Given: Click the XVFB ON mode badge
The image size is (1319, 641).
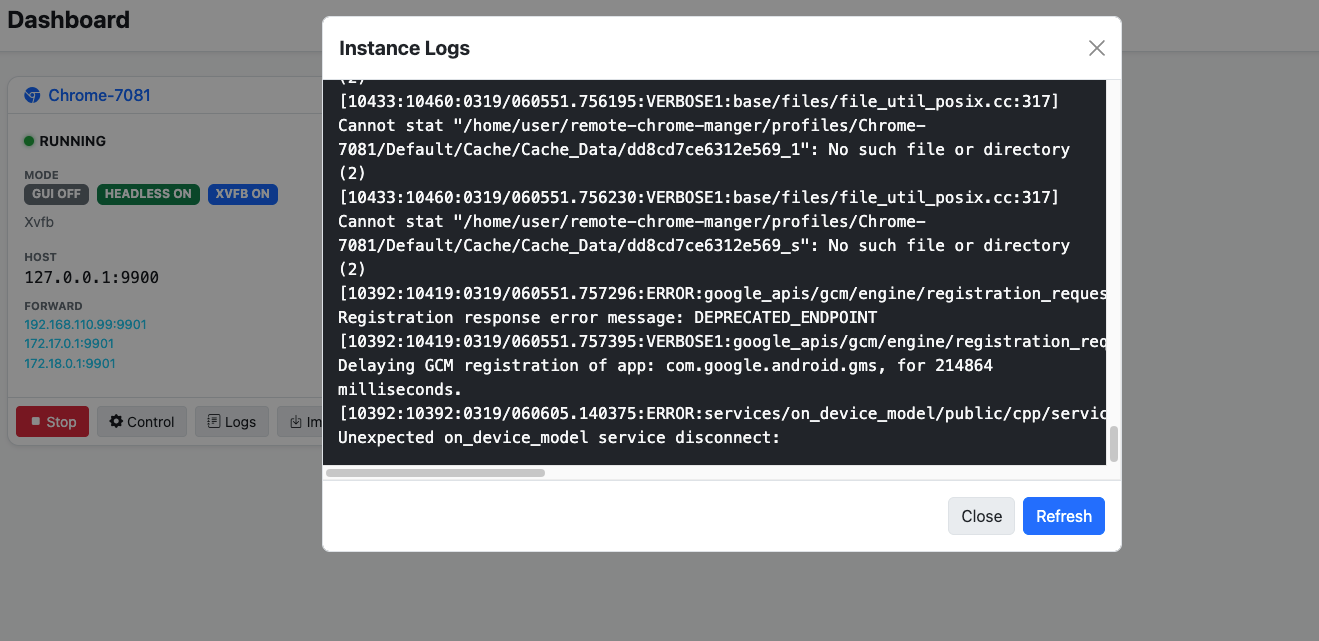Looking at the screenshot, I should [243, 194].
